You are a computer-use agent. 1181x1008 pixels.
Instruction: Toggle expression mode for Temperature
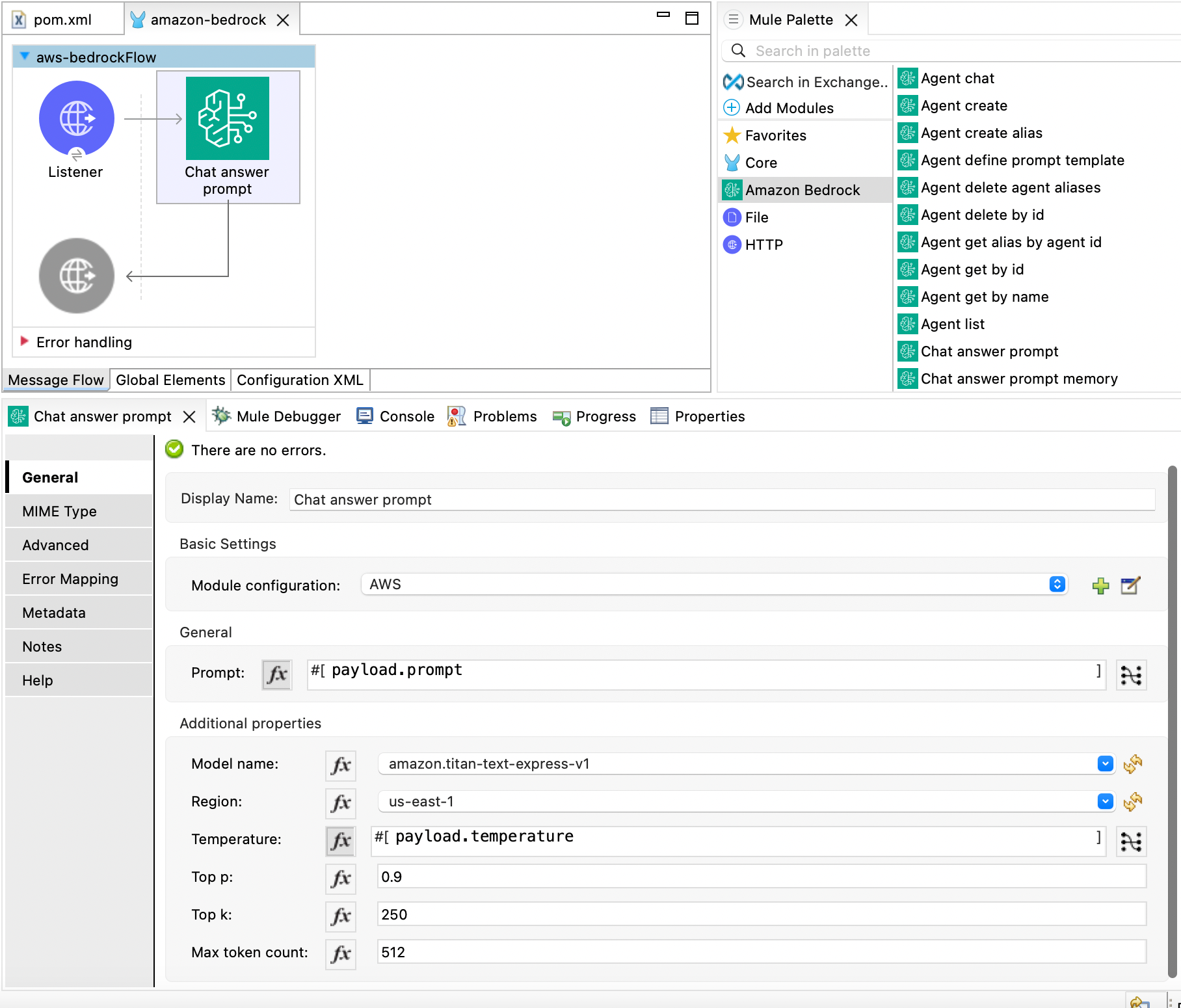pos(341,841)
